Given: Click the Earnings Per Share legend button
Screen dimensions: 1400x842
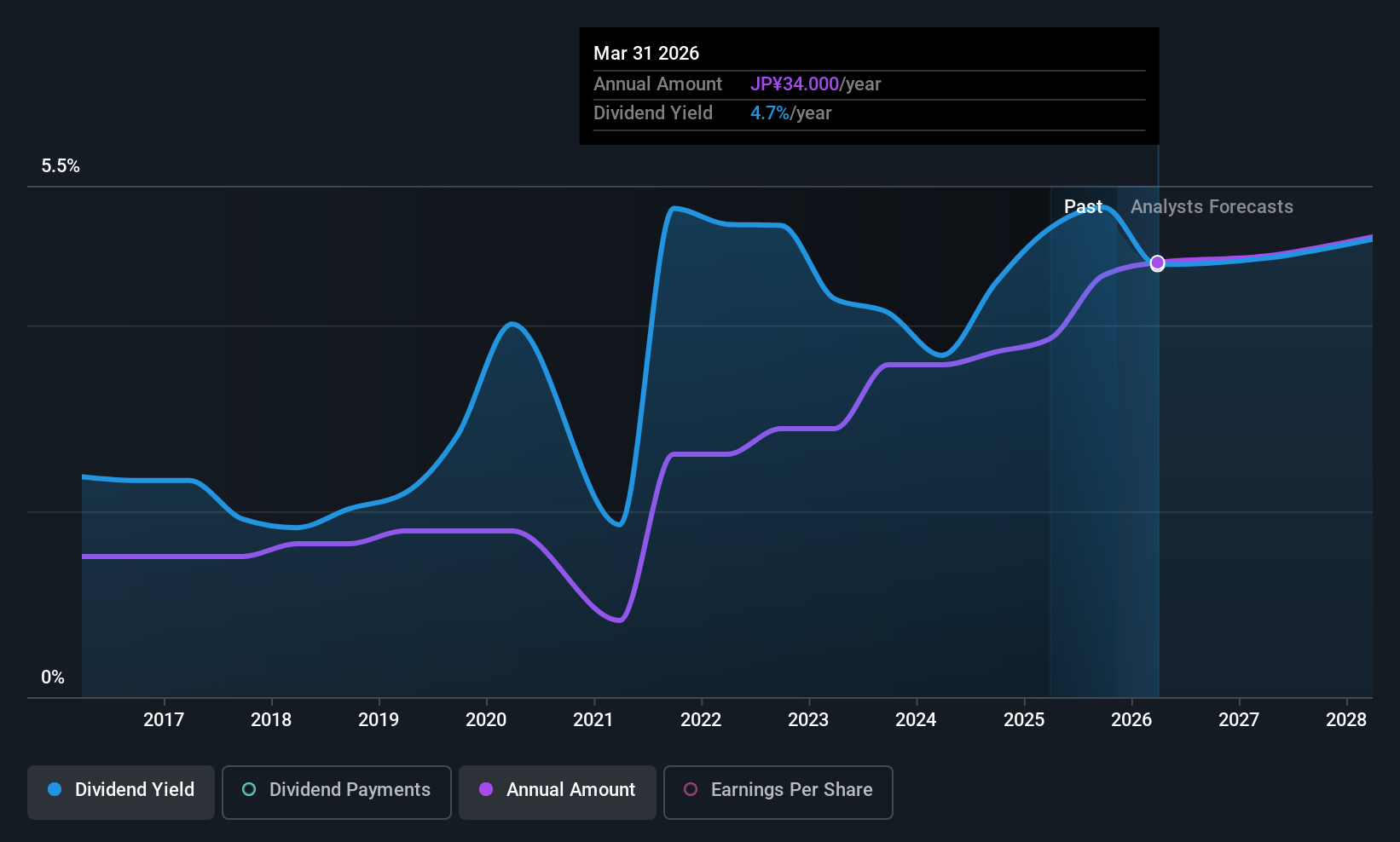Looking at the screenshot, I should tap(778, 792).
